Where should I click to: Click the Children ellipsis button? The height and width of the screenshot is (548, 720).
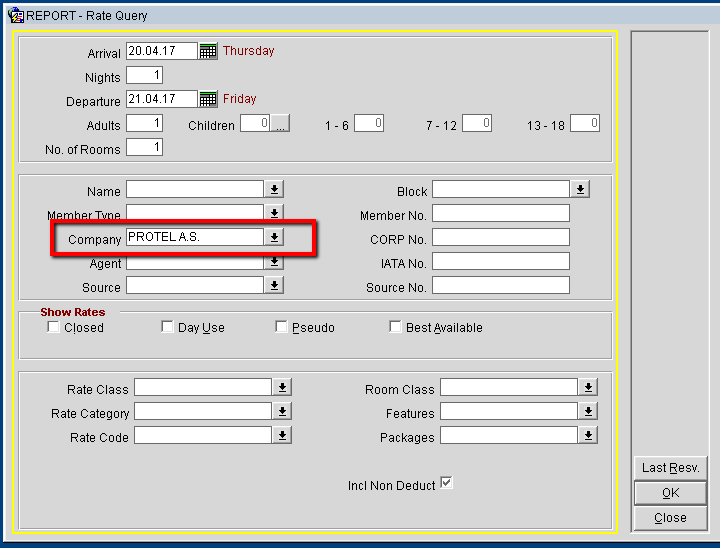280,123
